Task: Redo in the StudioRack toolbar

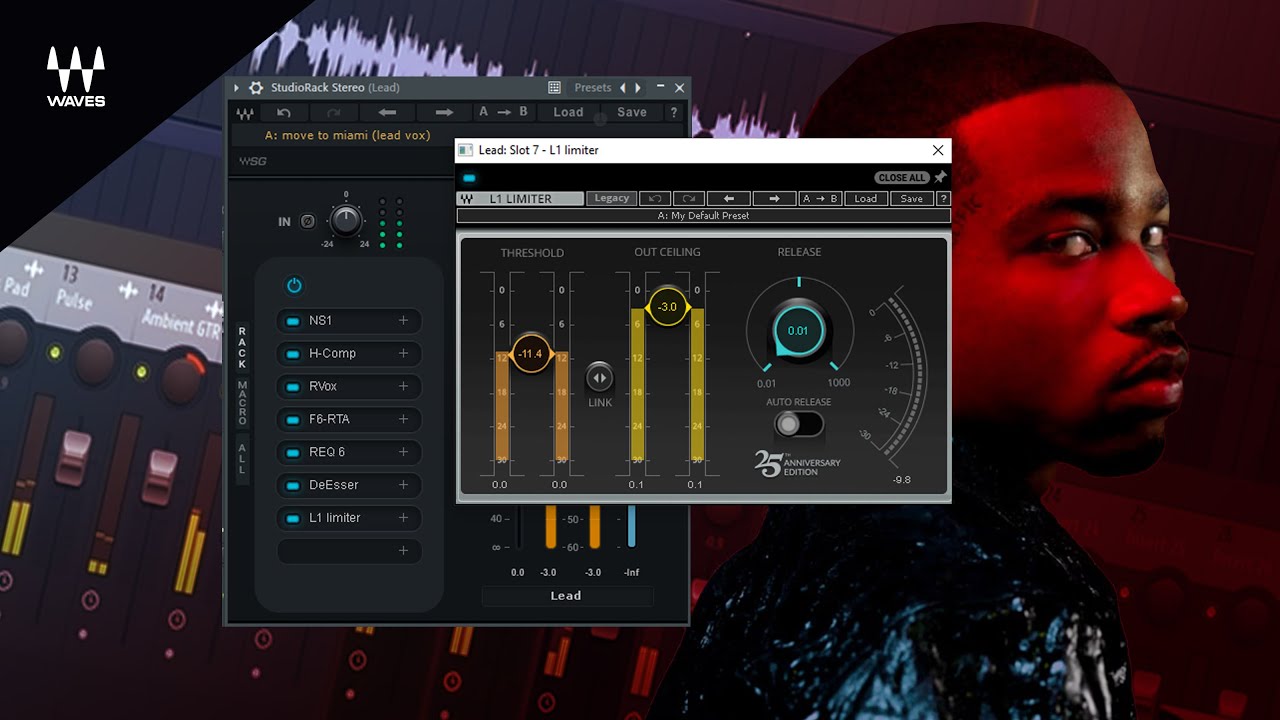Action: coord(333,113)
